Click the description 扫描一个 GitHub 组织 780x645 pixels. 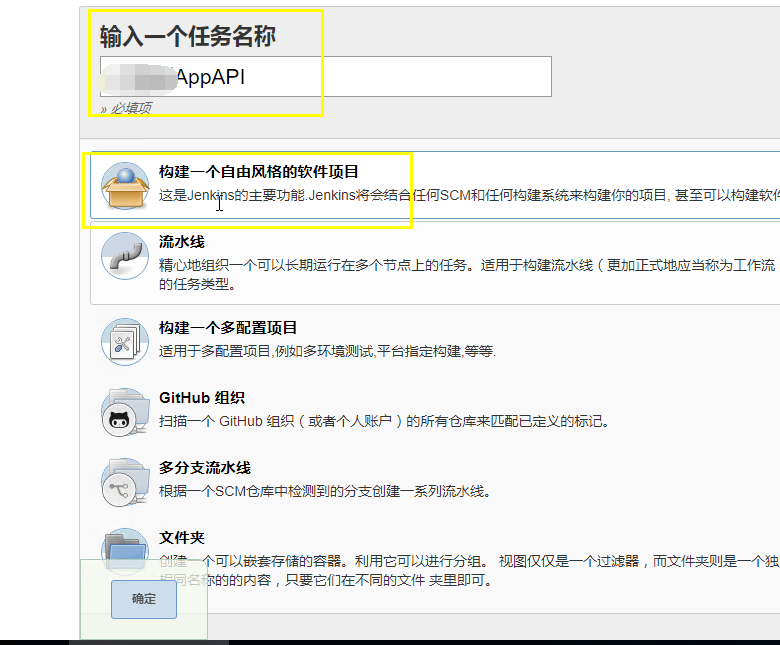point(384,421)
